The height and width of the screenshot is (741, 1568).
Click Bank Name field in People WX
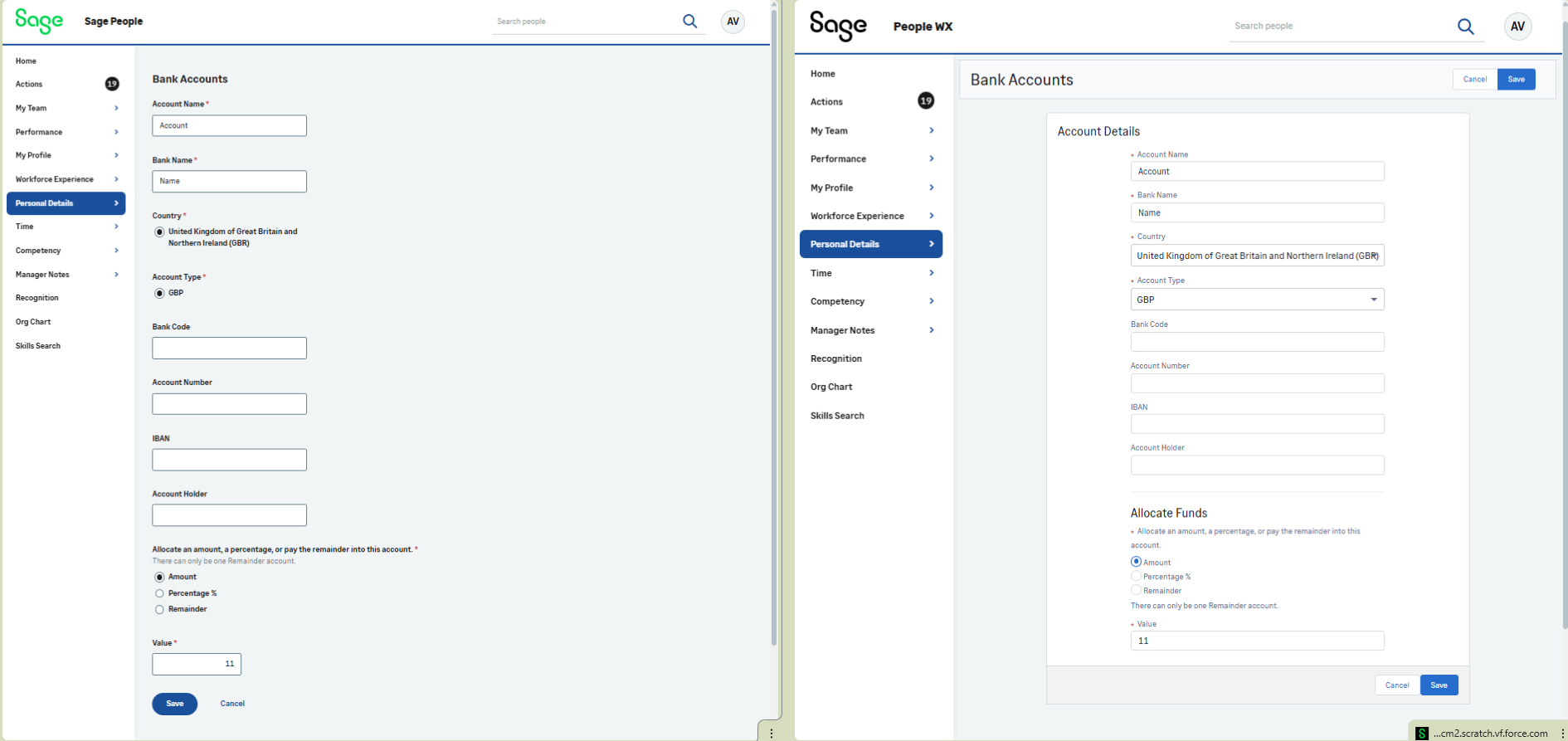pyautogui.click(x=1257, y=212)
